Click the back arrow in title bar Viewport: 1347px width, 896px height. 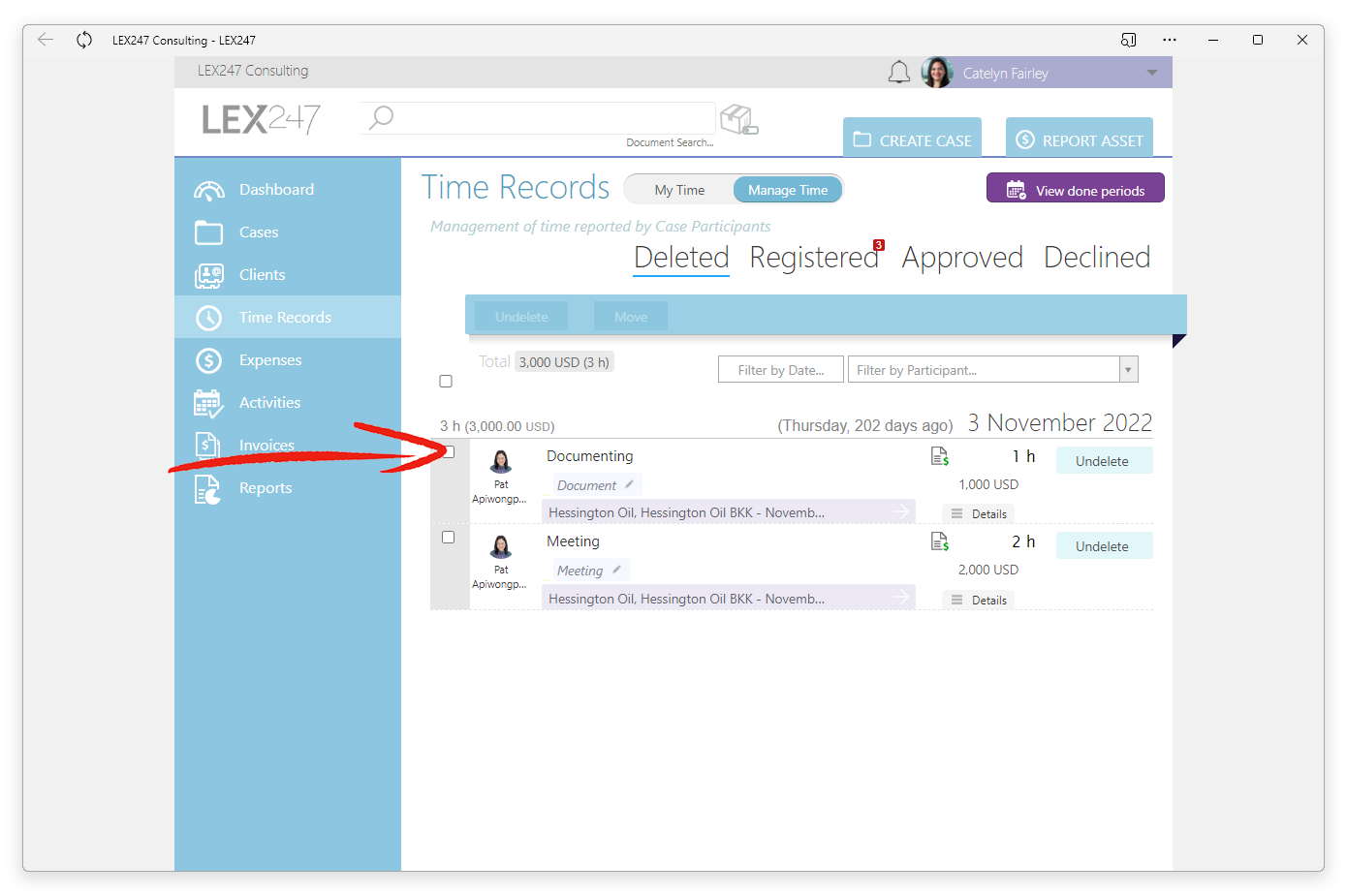click(46, 40)
